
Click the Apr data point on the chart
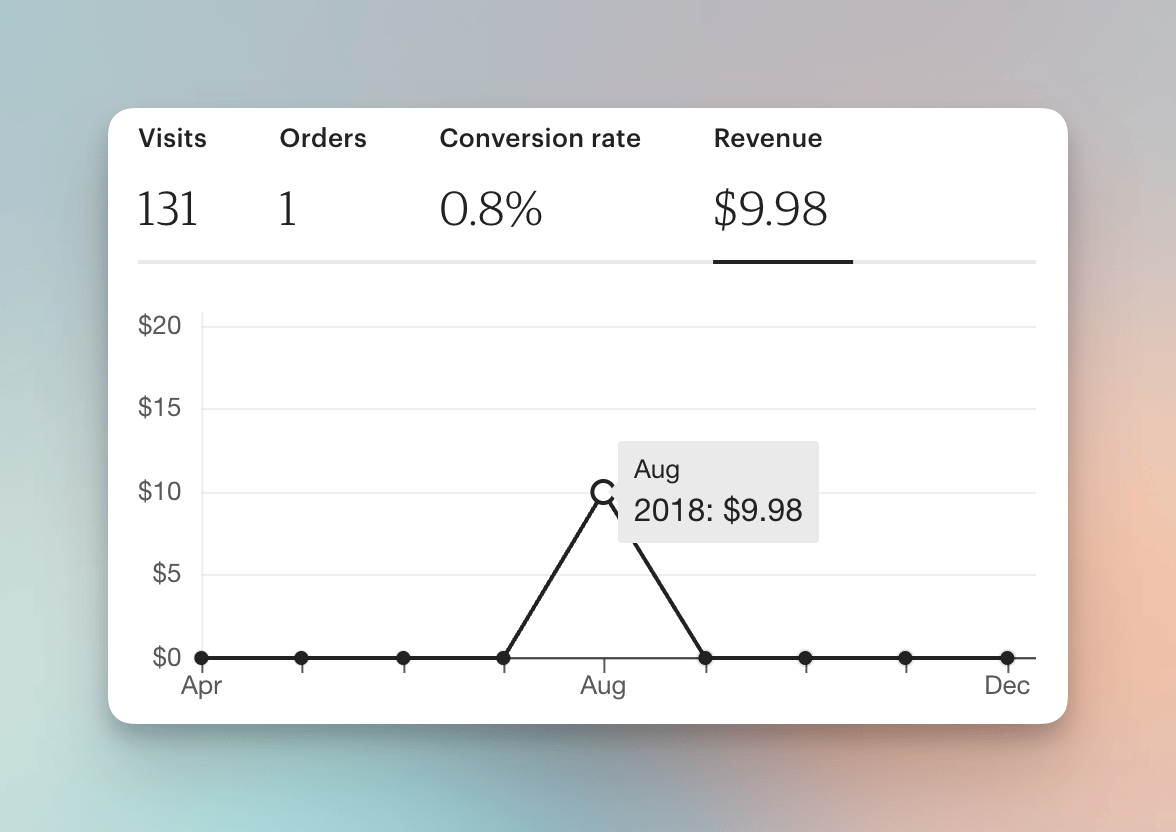point(201,658)
